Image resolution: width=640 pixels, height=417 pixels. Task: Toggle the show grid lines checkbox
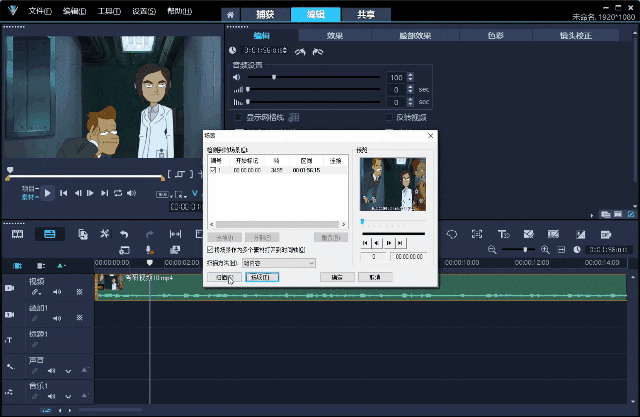238,118
